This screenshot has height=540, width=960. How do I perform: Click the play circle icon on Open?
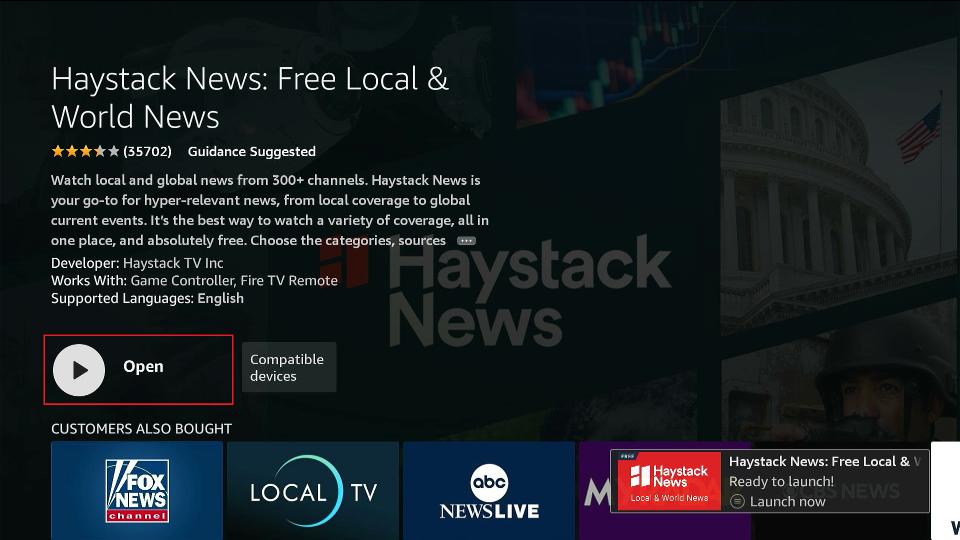(x=79, y=370)
